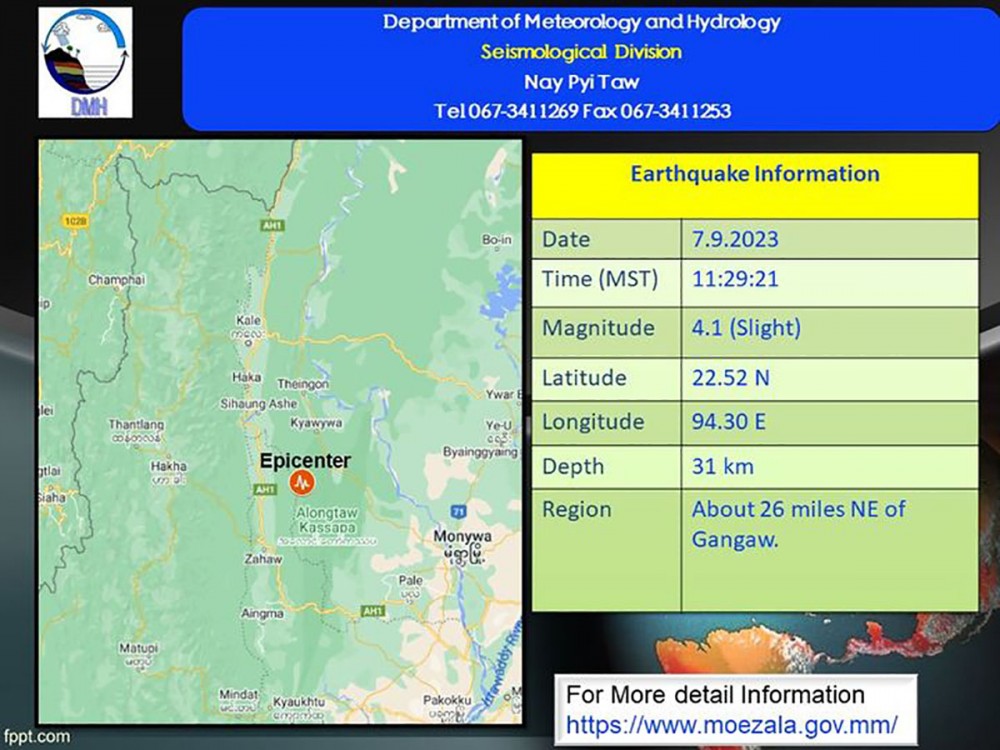Click the latitude value 22.52 N
Image resolution: width=1000 pixels, height=750 pixels.
pos(732,378)
